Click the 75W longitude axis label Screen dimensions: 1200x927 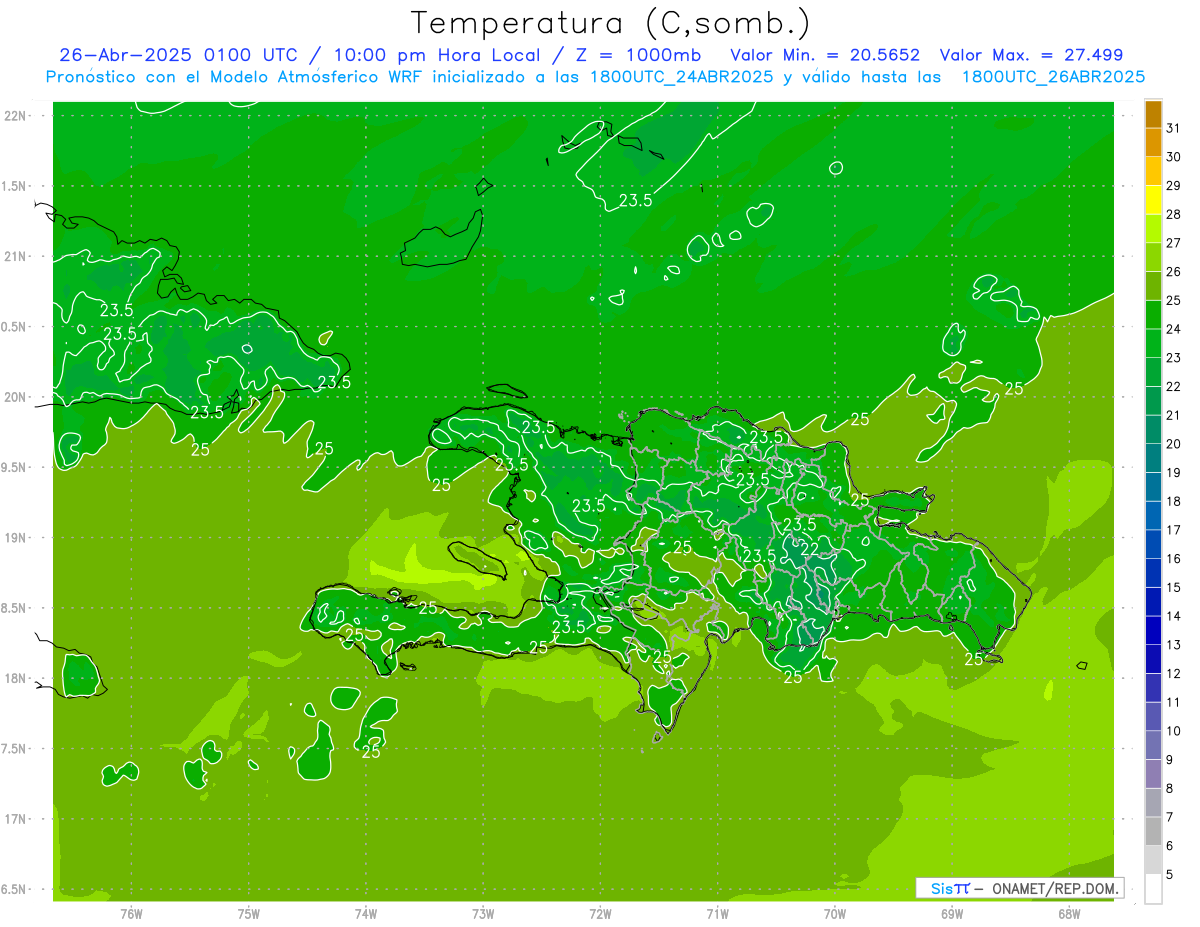tap(249, 914)
